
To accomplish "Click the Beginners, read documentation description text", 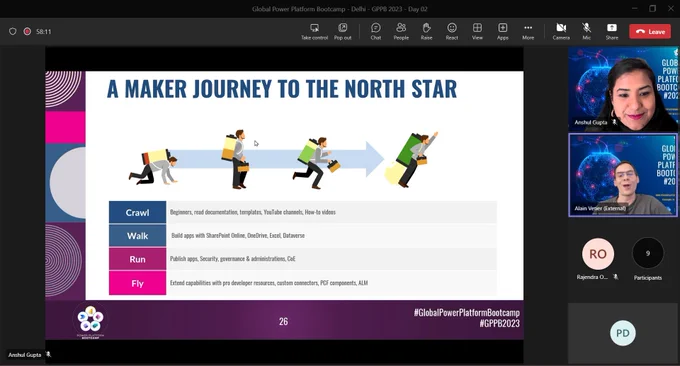I will (x=253, y=212).
